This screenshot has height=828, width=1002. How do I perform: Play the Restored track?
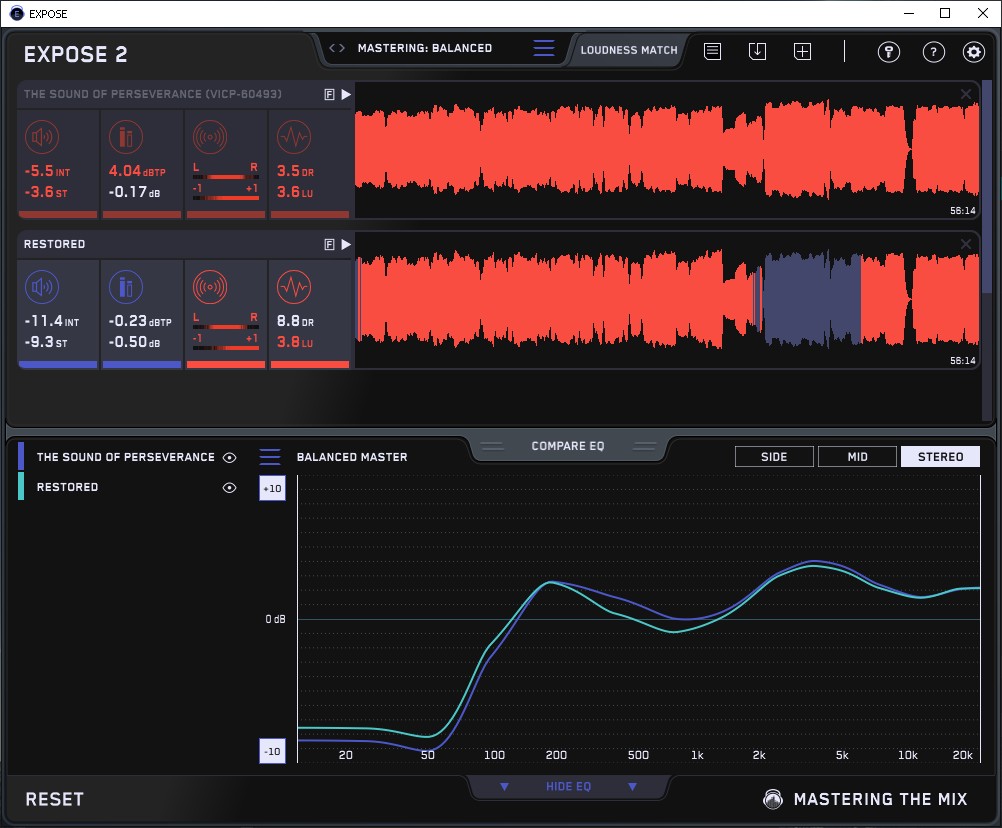tap(346, 244)
